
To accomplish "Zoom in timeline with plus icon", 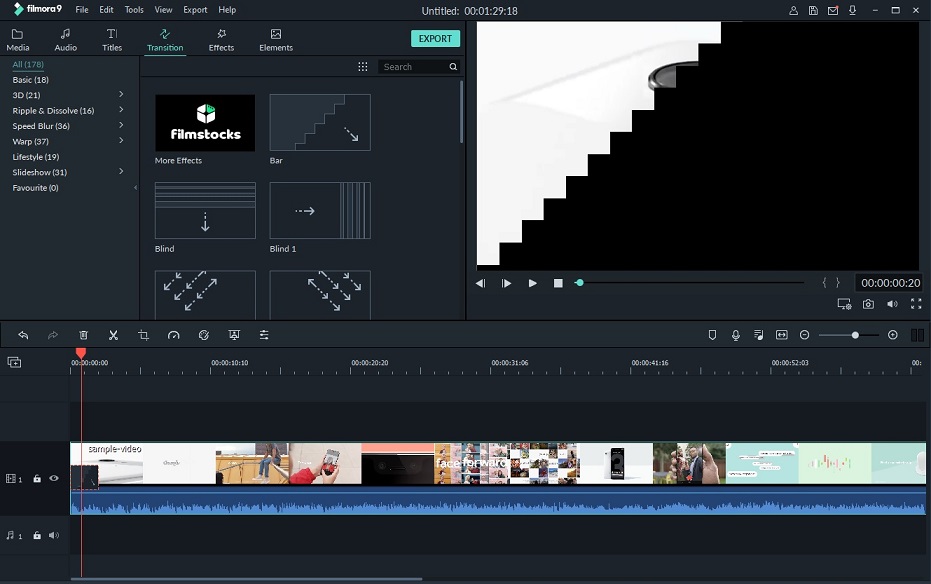I will (x=892, y=335).
